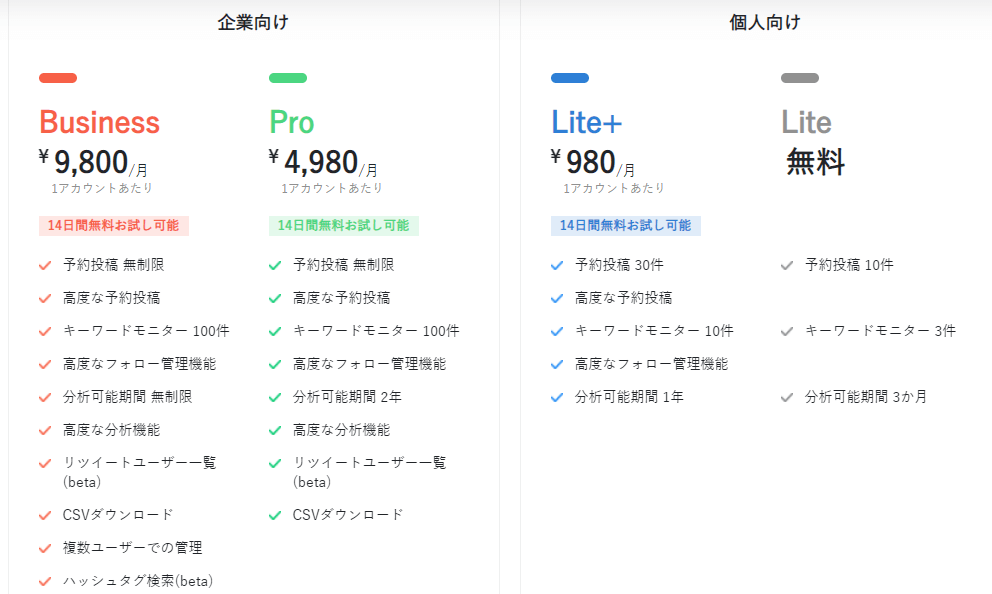The height and width of the screenshot is (594, 992).
Task: Click the red pill bar above Business
Action: click(x=58, y=78)
